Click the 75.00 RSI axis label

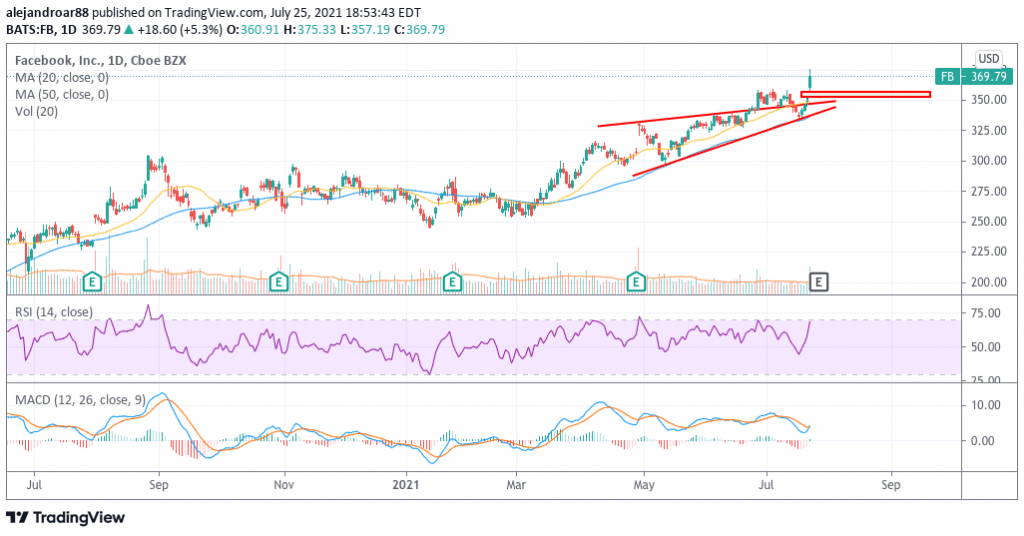pyautogui.click(x=985, y=313)
